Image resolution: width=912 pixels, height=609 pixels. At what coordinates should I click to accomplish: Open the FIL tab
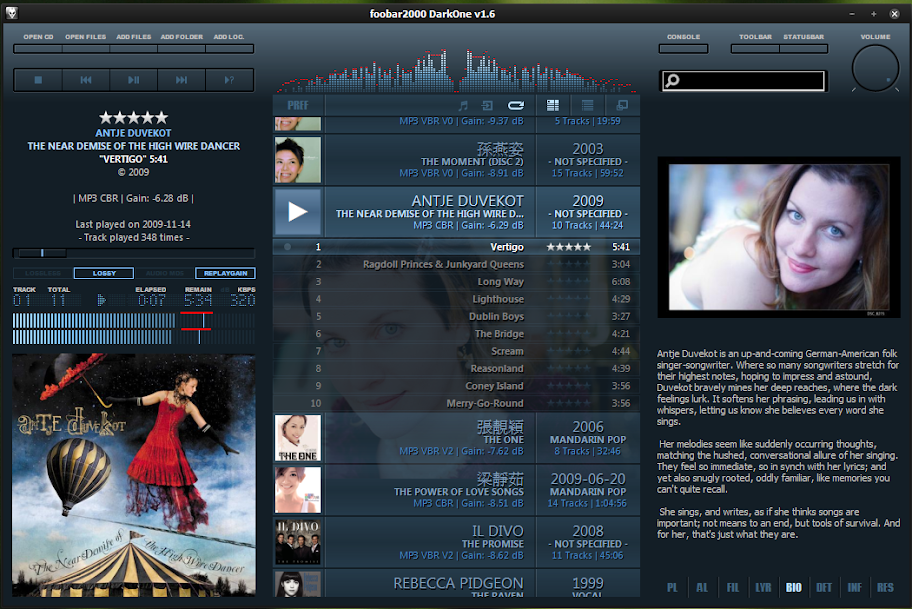click(x=733, y=587)
